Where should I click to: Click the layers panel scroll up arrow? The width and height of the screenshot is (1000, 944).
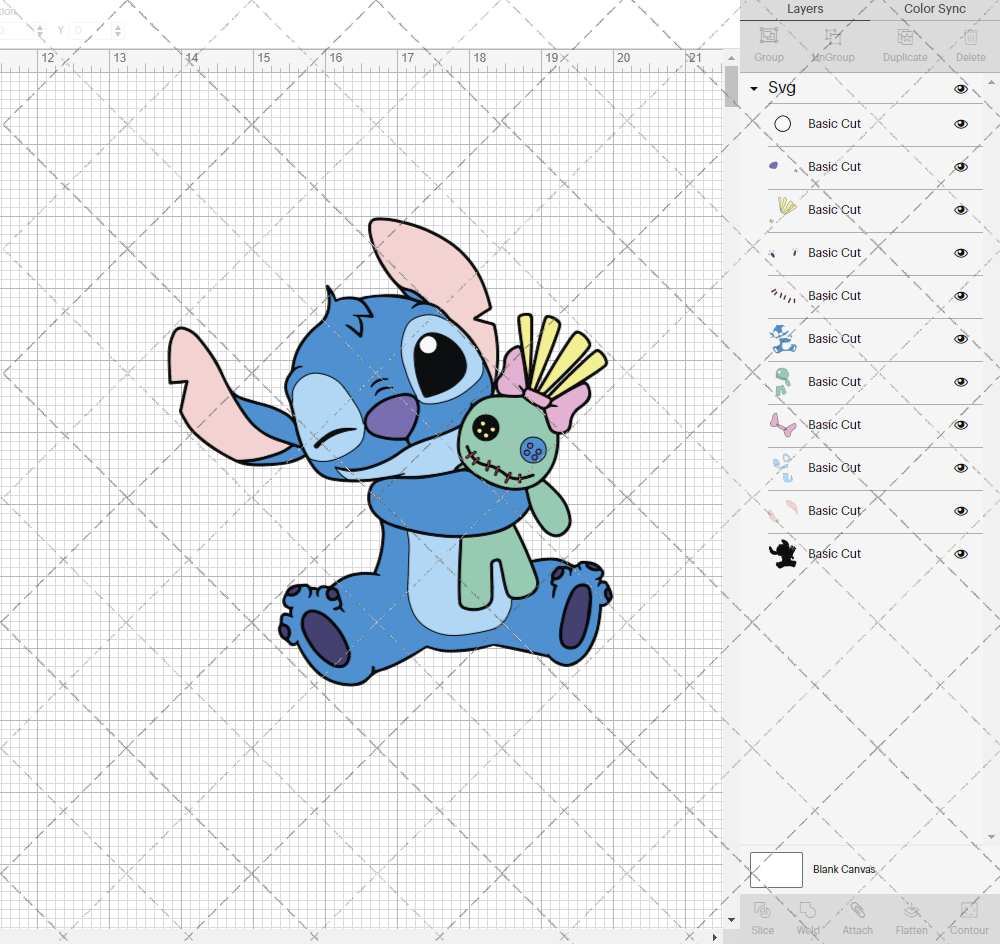pos(990,82)
